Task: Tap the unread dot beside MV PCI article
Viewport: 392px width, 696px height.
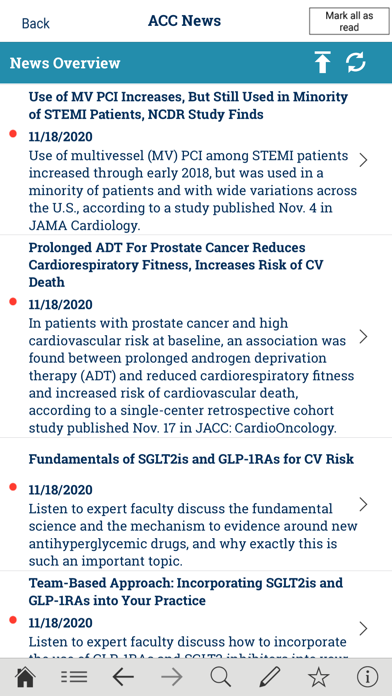Action: (x=13, y=134)
